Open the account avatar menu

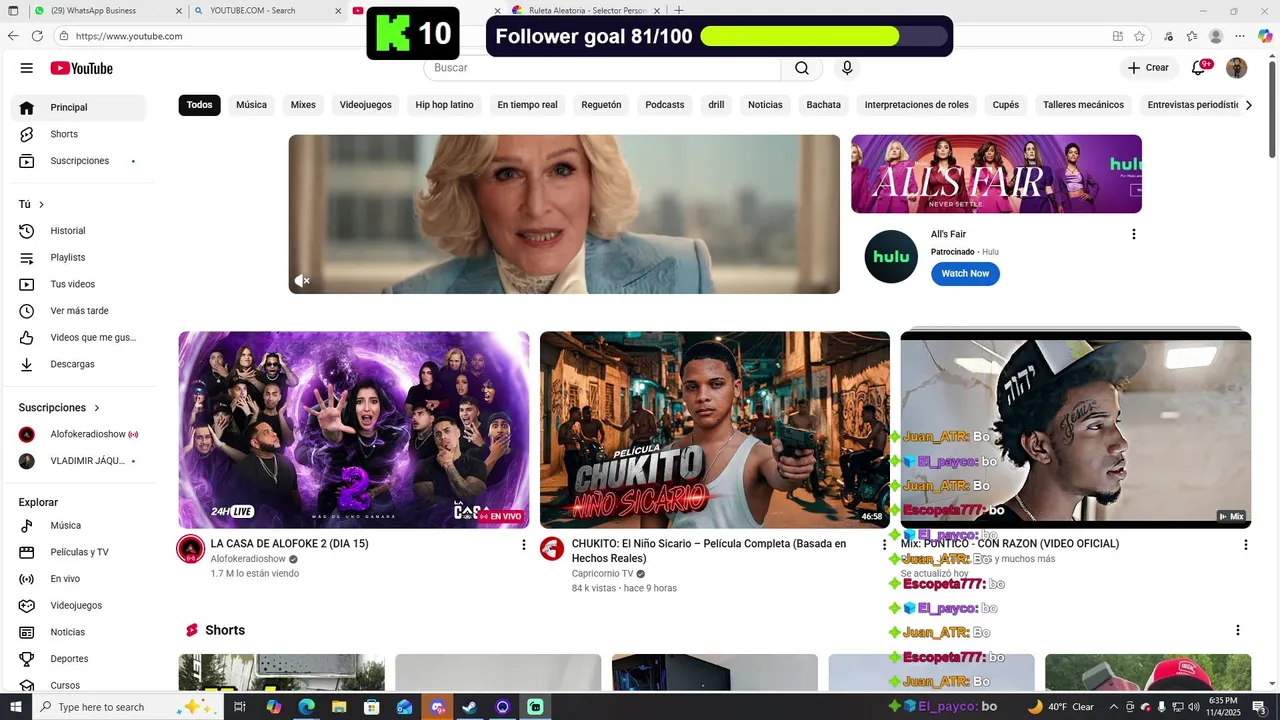click(x=1237, y=68)
